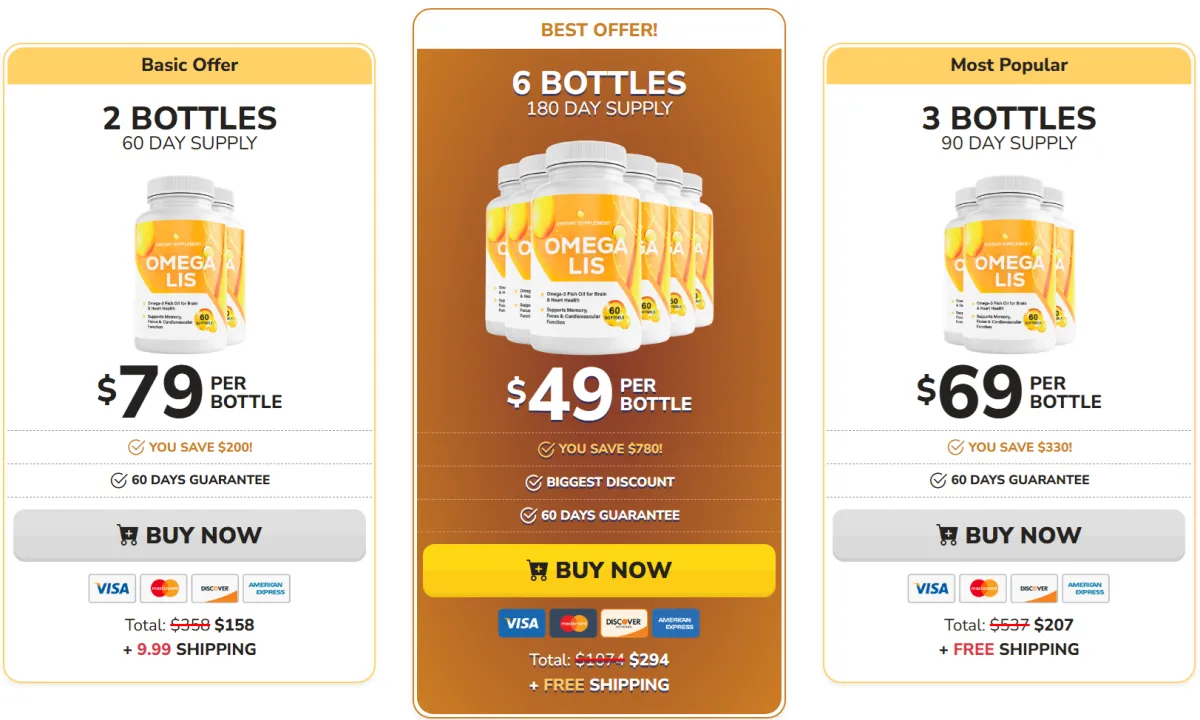Viewport: 1200px width, 720px height.
Task: Click the checkmark beside YOU SAVE $200!
Action: pos(136,447)
